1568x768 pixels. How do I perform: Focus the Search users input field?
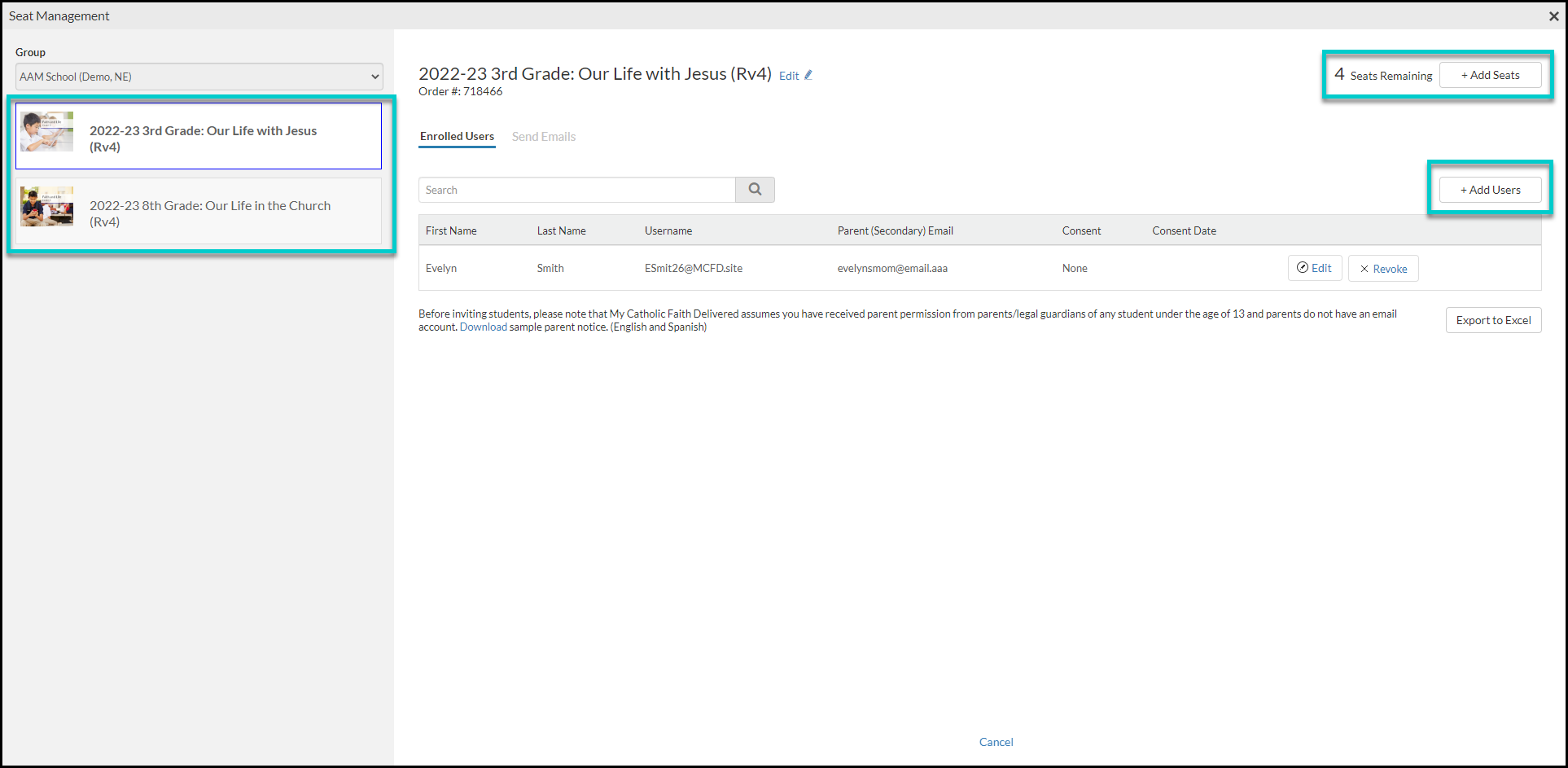click(577, 190)
